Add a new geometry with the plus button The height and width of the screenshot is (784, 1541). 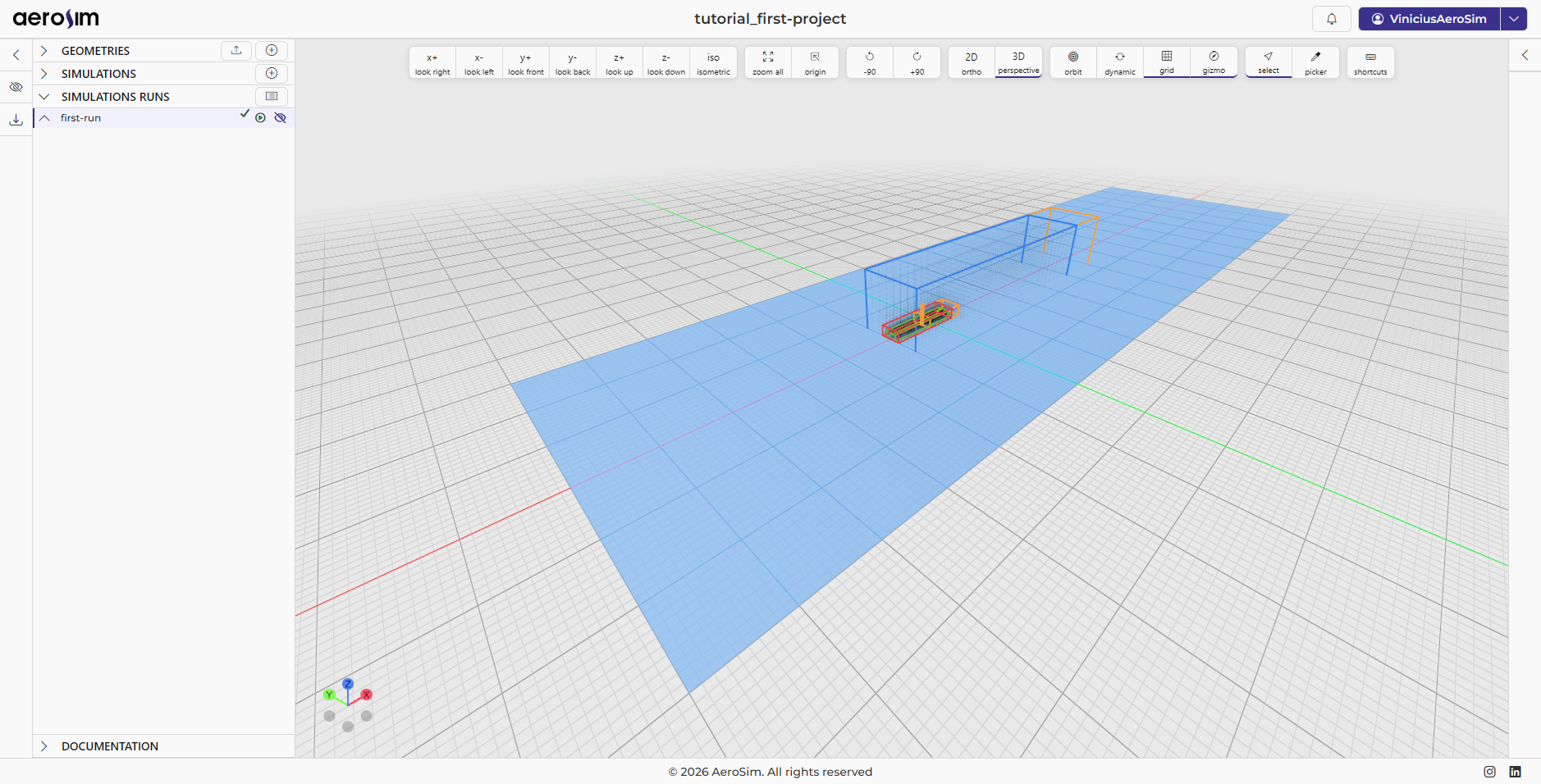272,50
